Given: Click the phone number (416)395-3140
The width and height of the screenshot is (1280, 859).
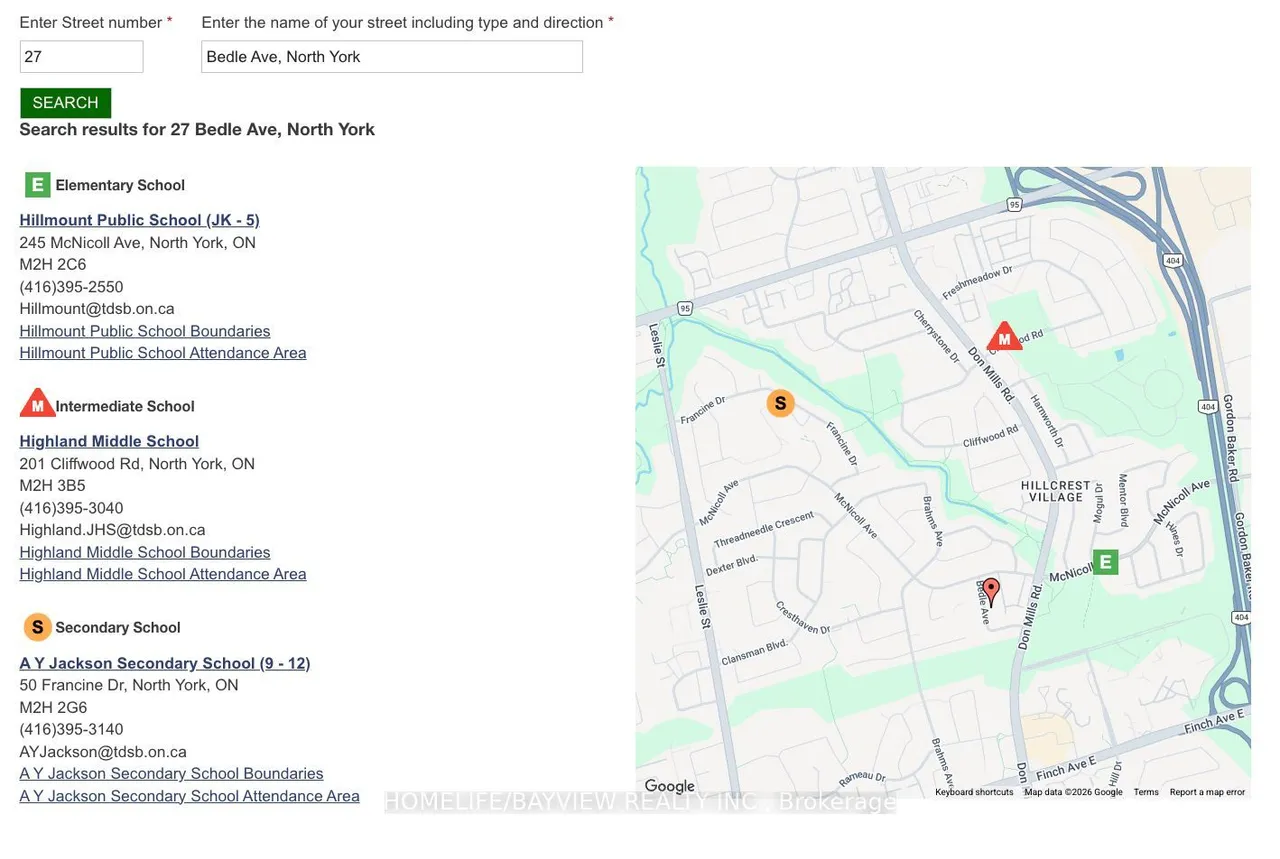Looking at the screenshot, I should pos(71,730).
